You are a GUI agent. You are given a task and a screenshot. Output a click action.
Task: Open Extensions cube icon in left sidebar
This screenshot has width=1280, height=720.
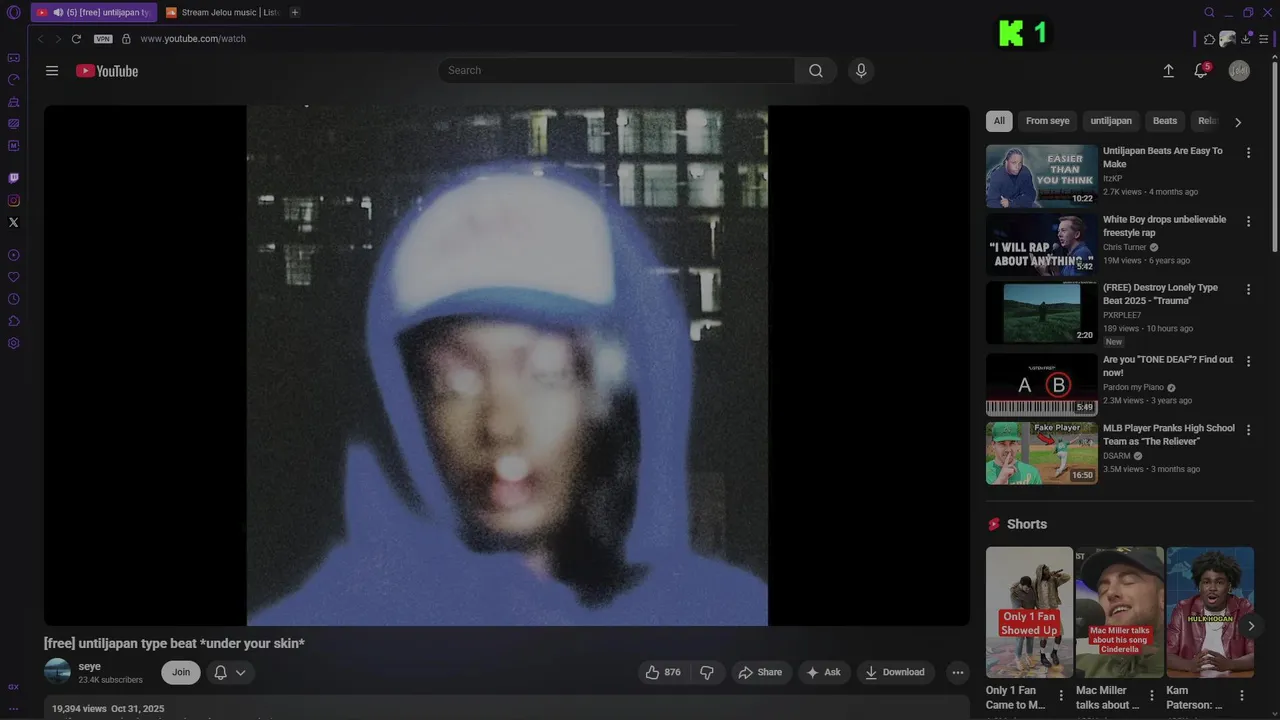[13, 321]
